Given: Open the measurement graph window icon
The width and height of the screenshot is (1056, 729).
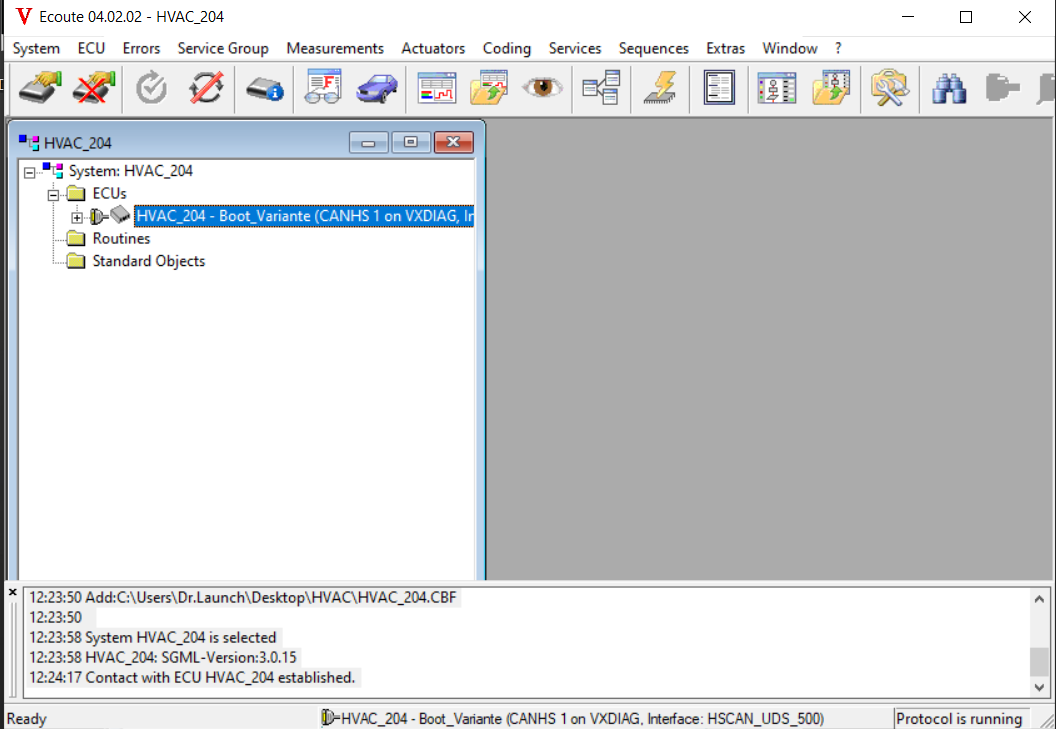Looking at the screenshot, I should point(436,88).
